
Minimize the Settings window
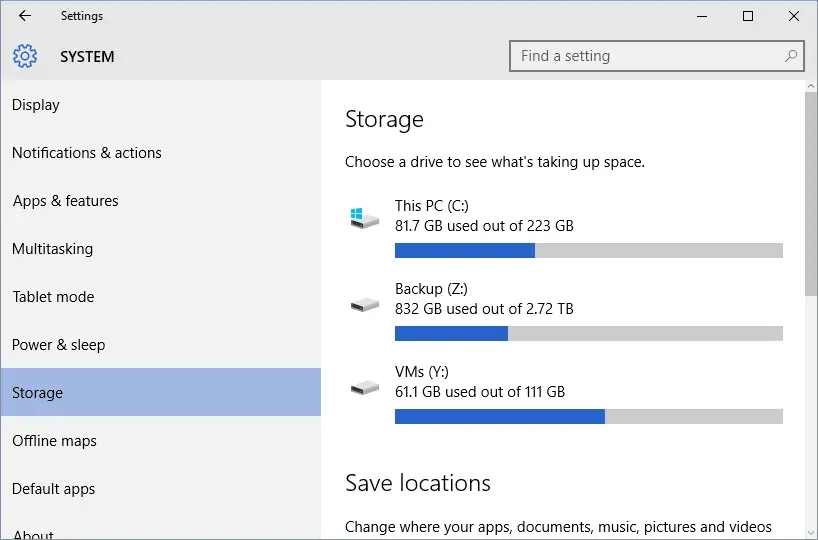pyautogui.click(x=702, y=16)
